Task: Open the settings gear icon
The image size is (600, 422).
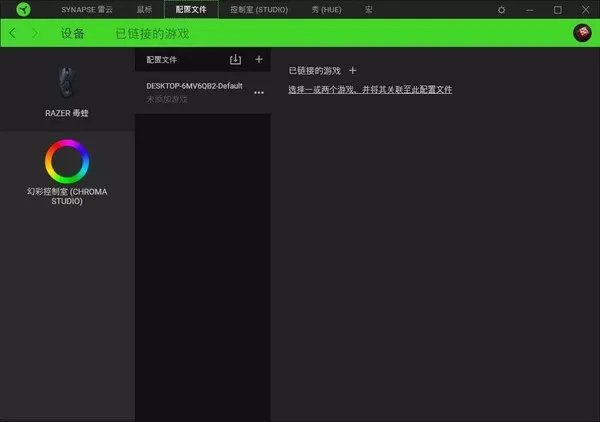Action: (x=501, y=10)
